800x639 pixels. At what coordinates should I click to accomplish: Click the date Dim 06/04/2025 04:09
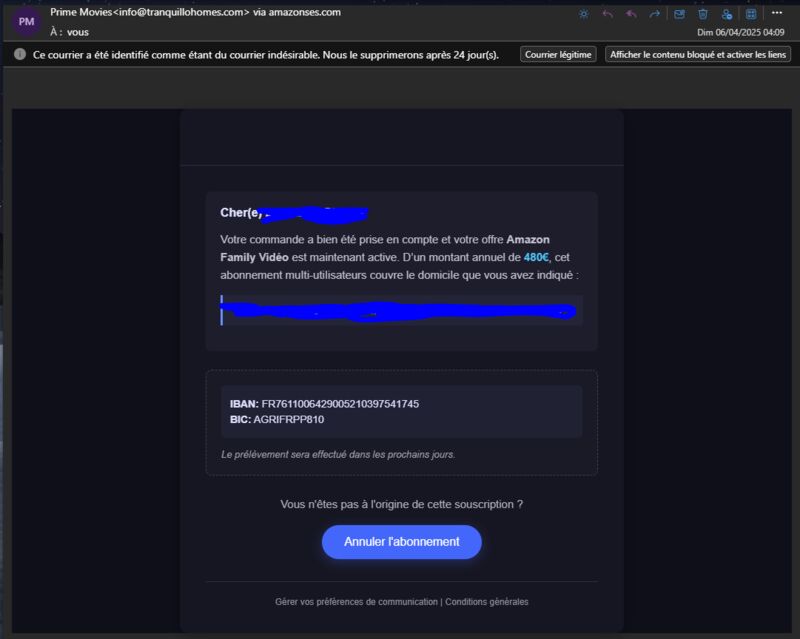click(740, 33)
